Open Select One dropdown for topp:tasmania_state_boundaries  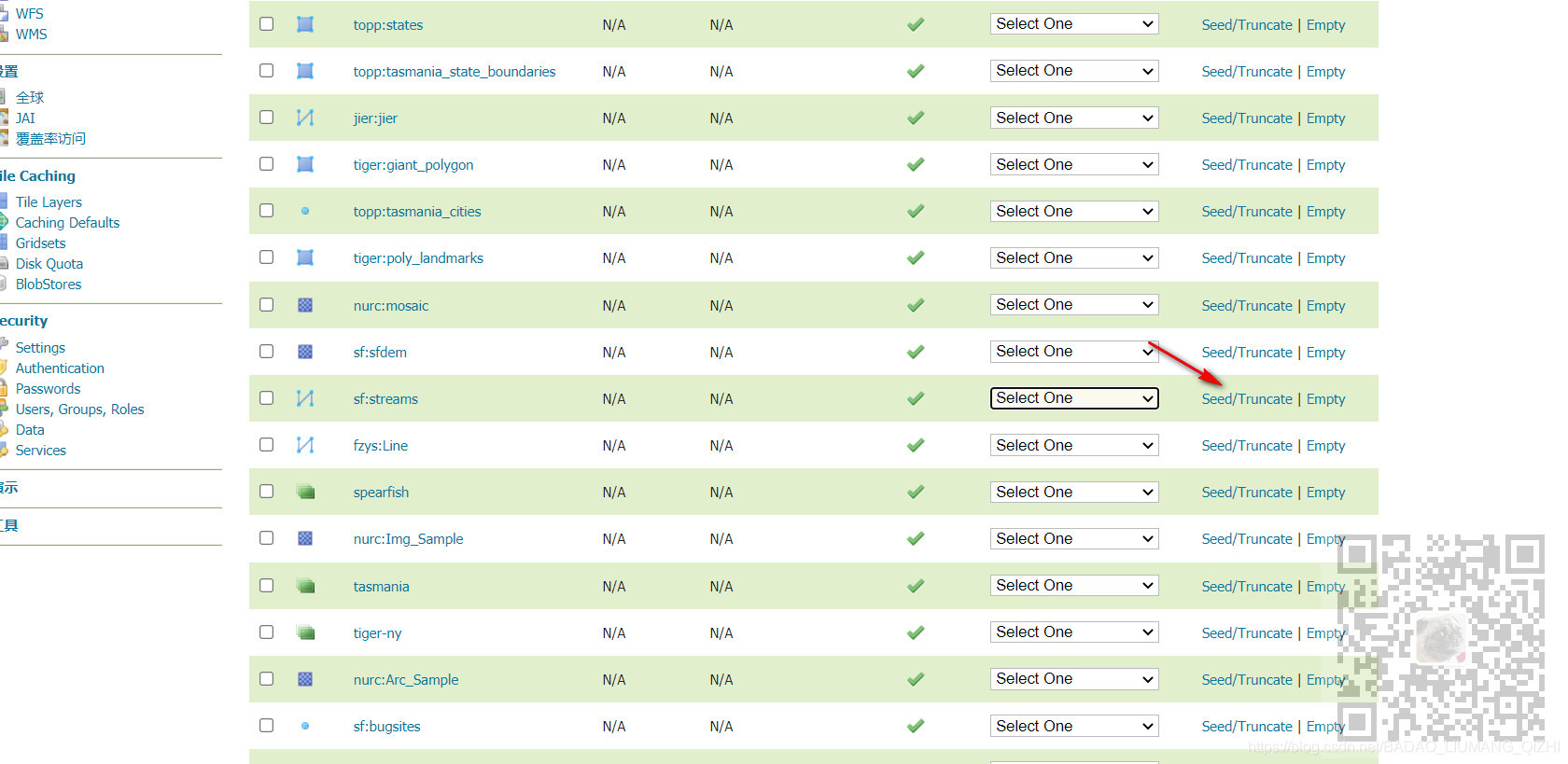1074,71
